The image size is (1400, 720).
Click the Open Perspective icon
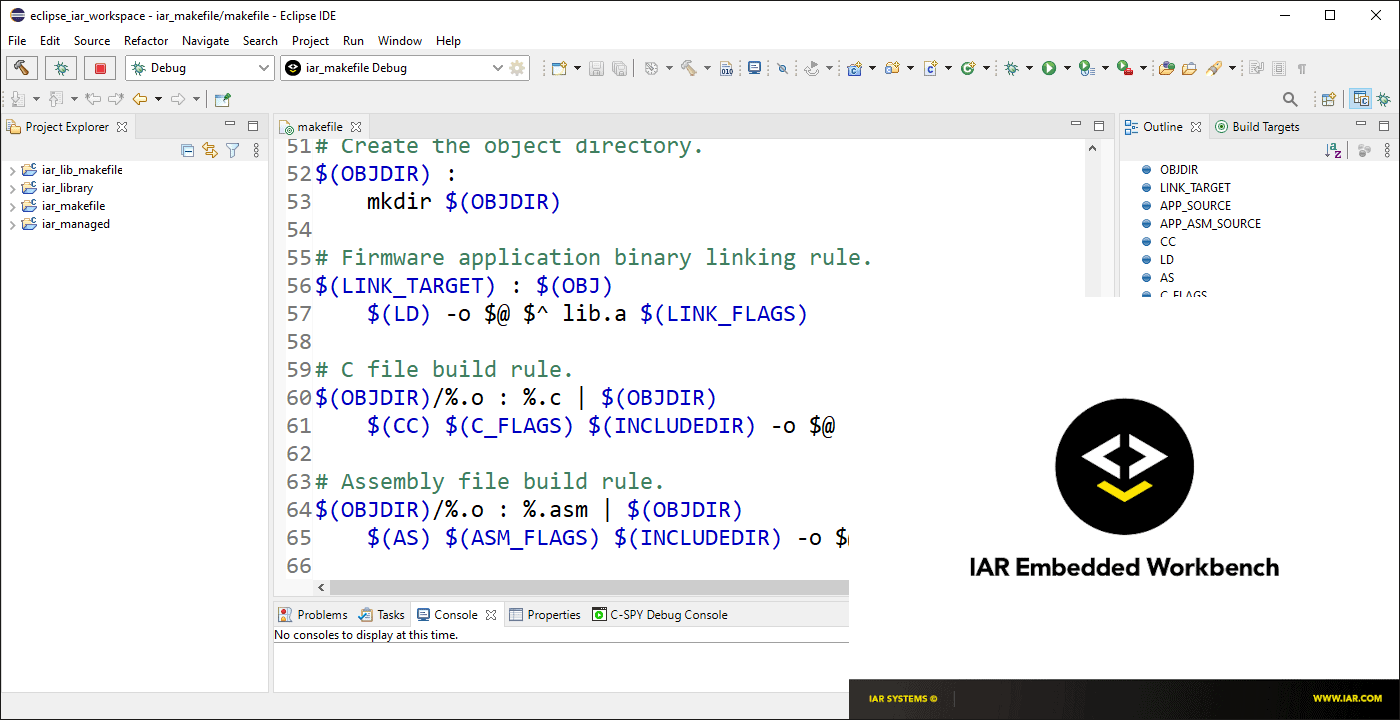click(1329, 99)
